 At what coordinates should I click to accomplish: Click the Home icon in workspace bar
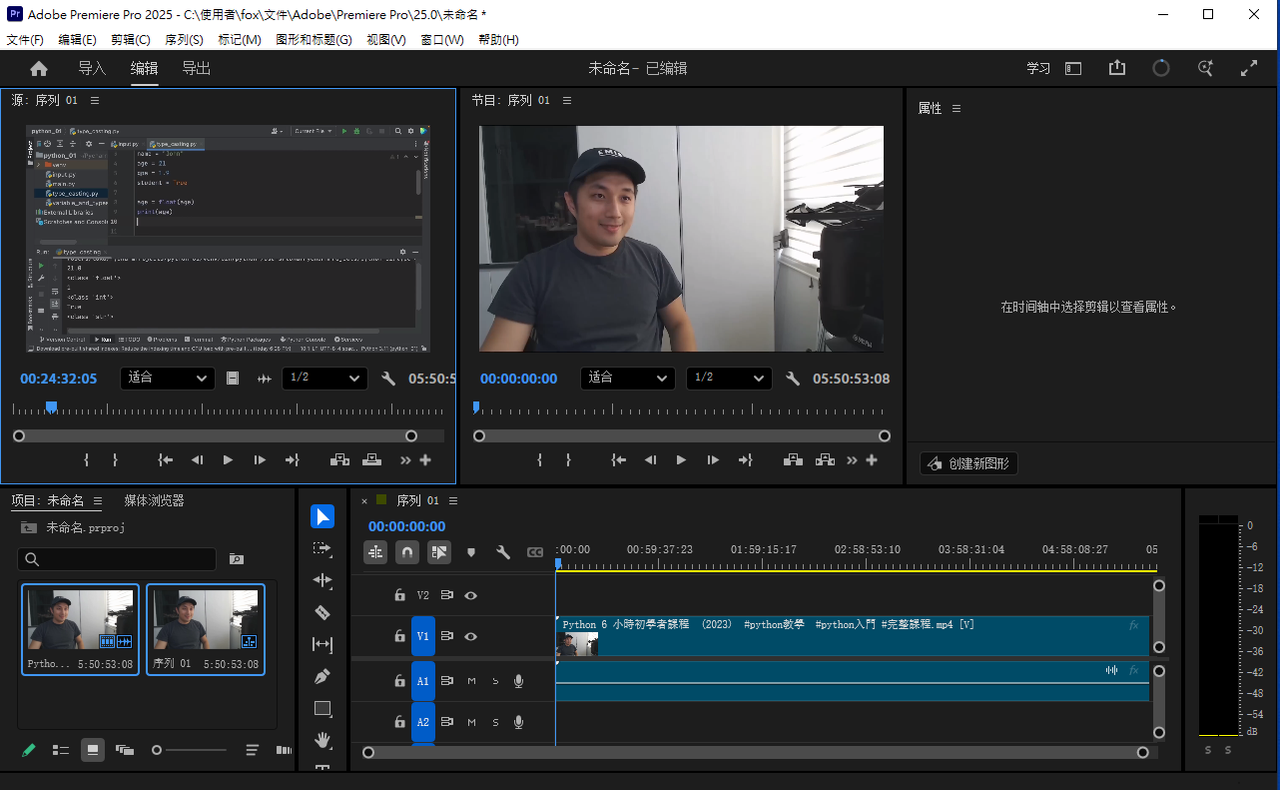click(39, 69)
